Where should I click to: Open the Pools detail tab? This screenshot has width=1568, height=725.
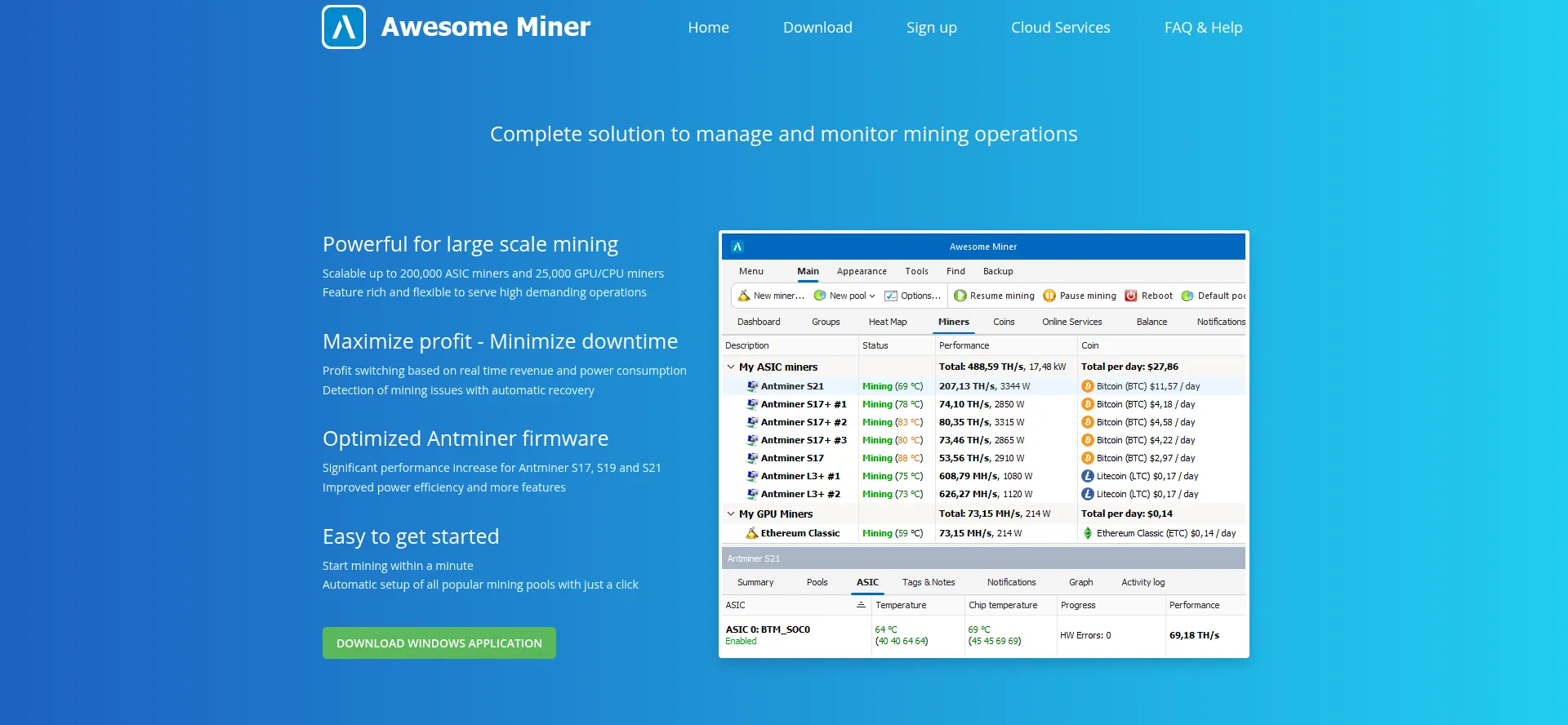(817, 582)
